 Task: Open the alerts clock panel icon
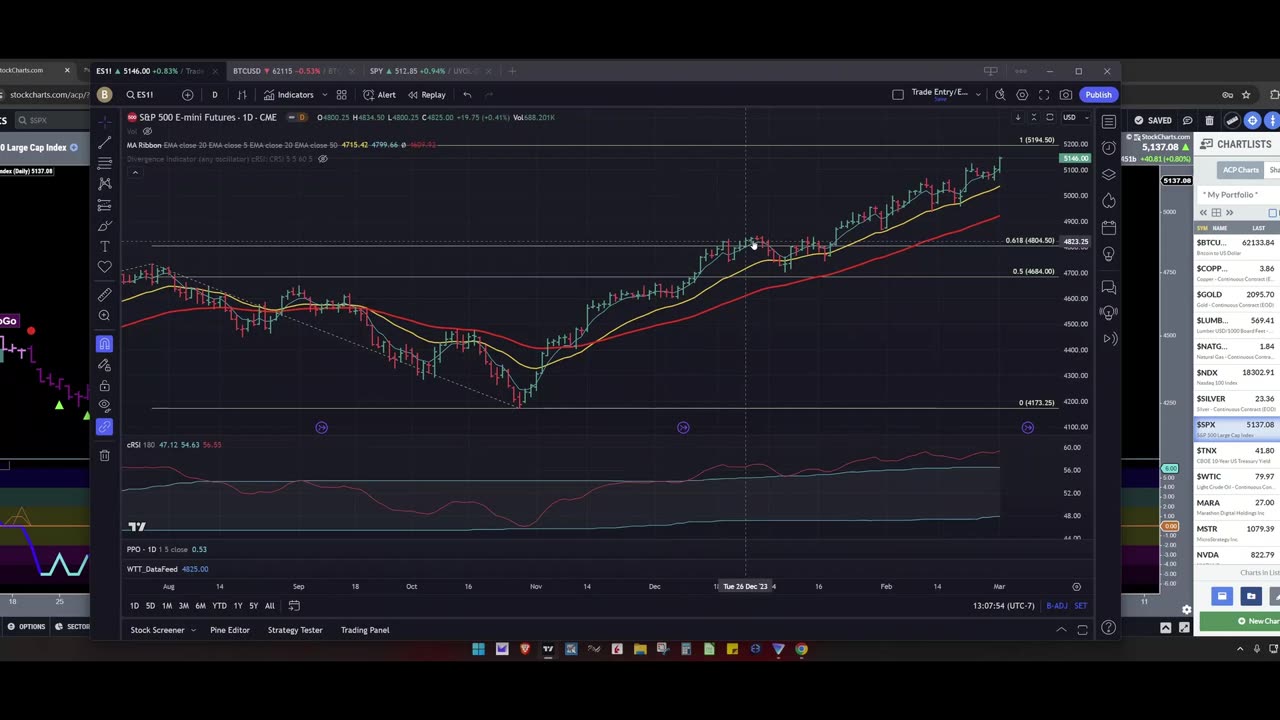[1108, 148]
